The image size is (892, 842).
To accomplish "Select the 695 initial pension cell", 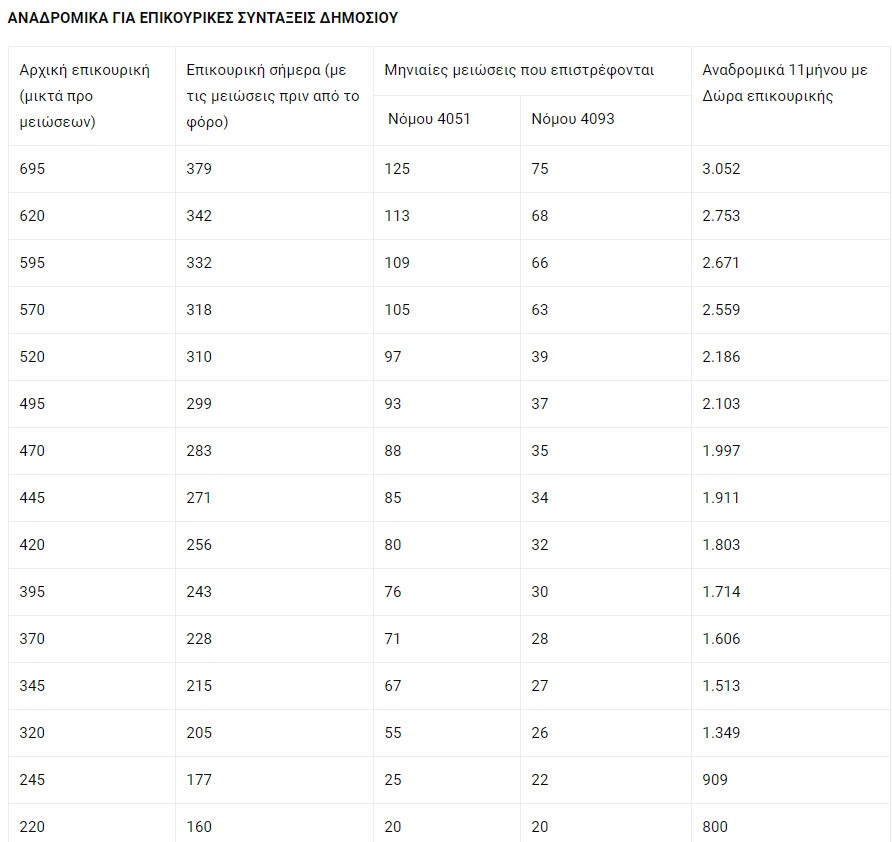I will [33, 169].
